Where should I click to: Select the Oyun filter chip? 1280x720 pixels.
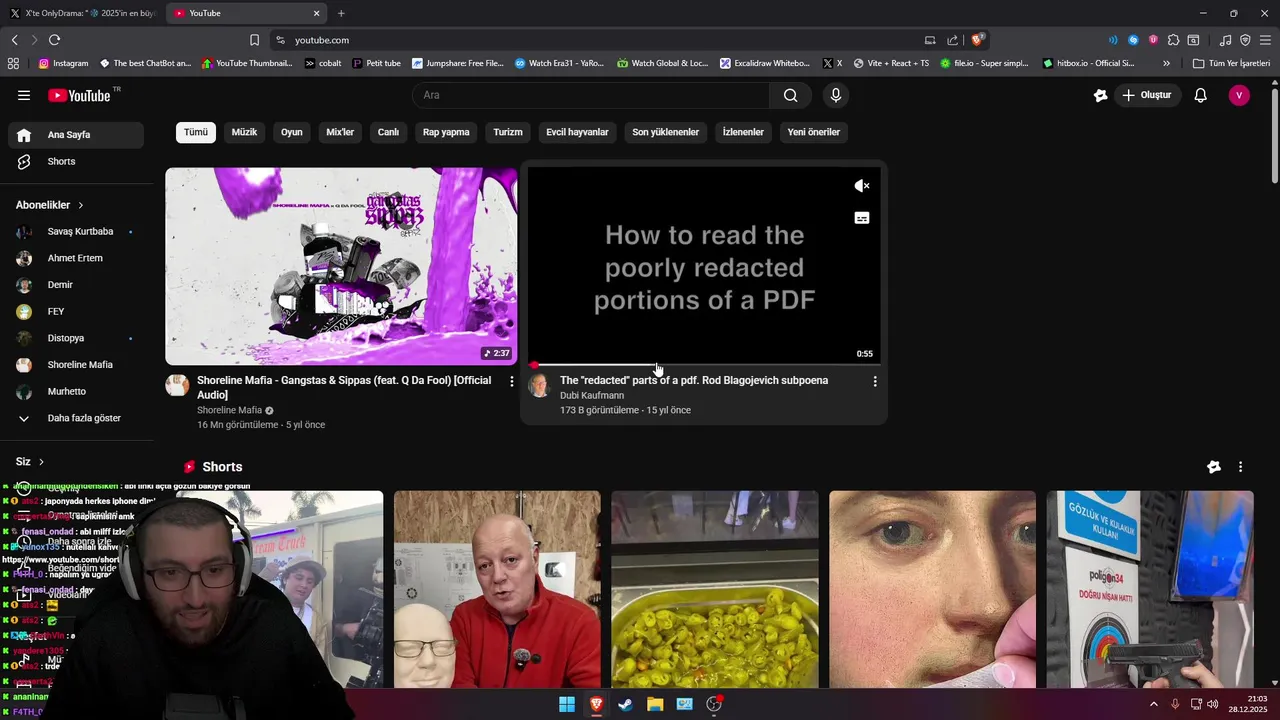(291, 132)
